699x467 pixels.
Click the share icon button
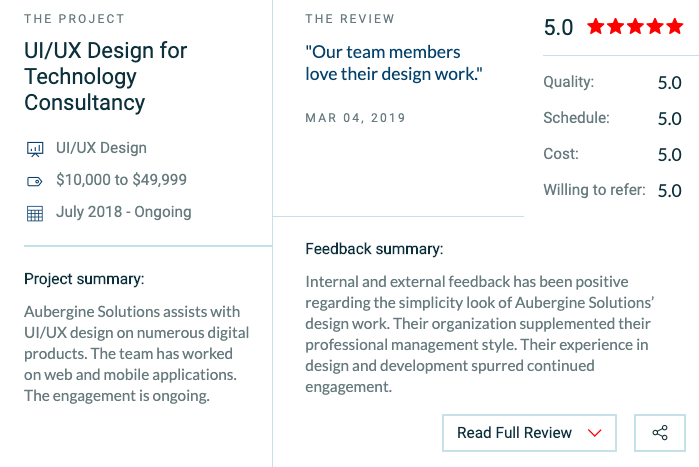[x=660, y=433]
